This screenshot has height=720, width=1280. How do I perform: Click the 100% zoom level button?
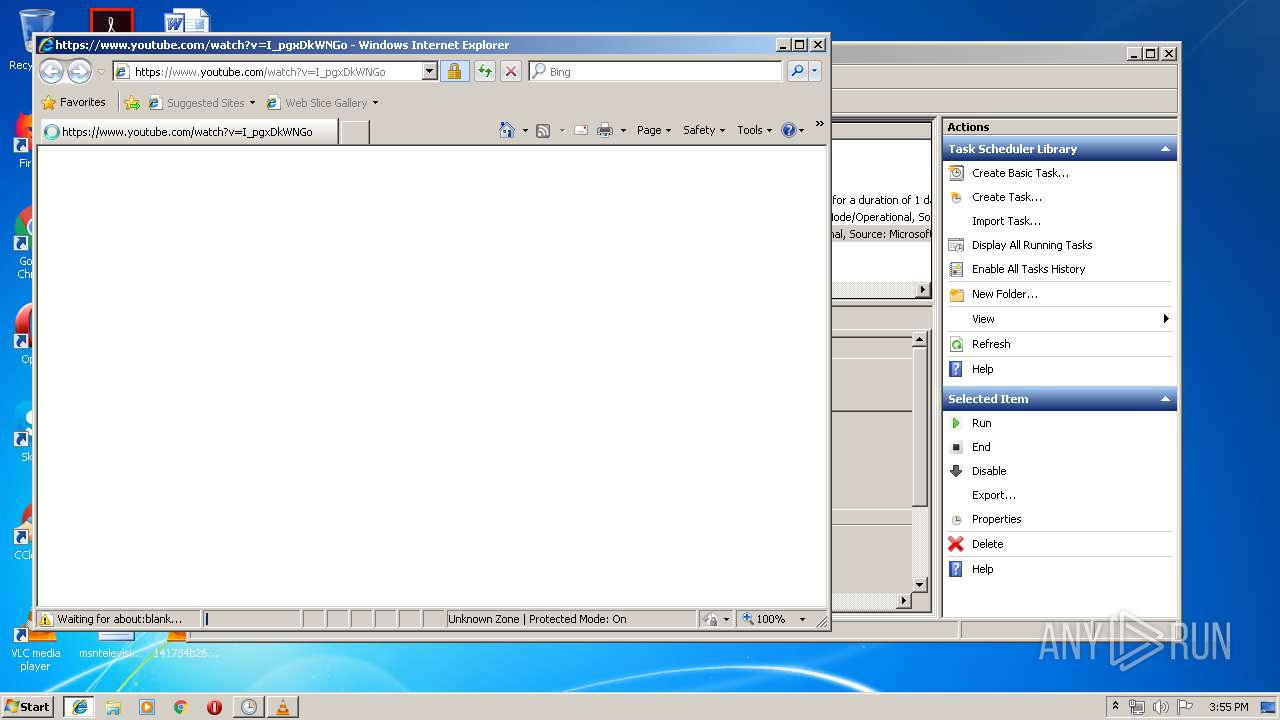coord(764,619)
